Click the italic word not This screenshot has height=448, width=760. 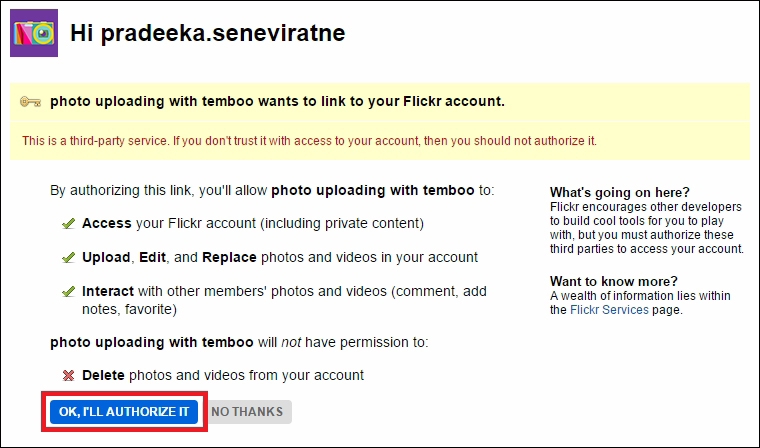tap(291, 342)
